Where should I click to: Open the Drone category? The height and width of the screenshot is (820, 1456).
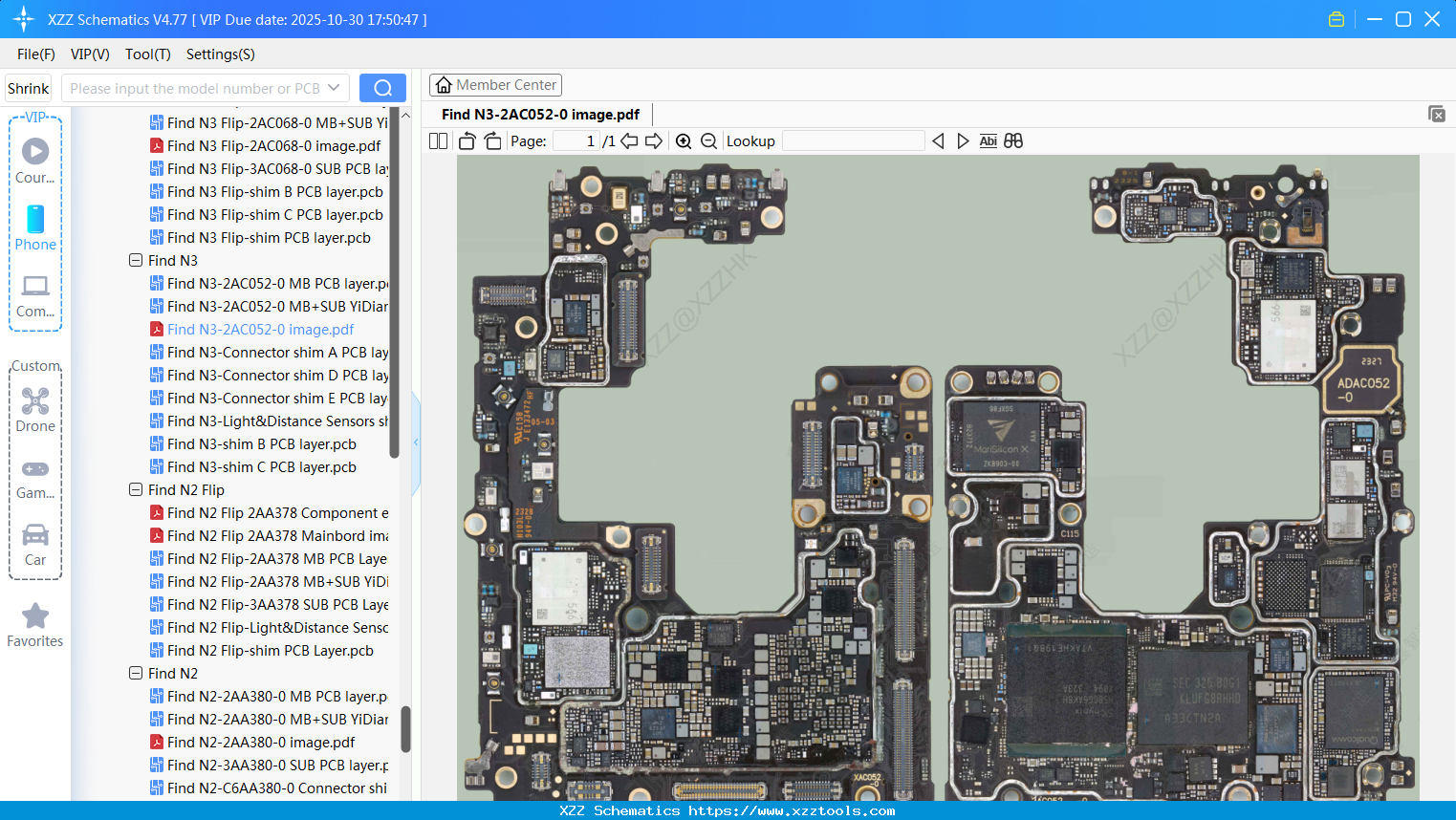[x=35, y=410]
